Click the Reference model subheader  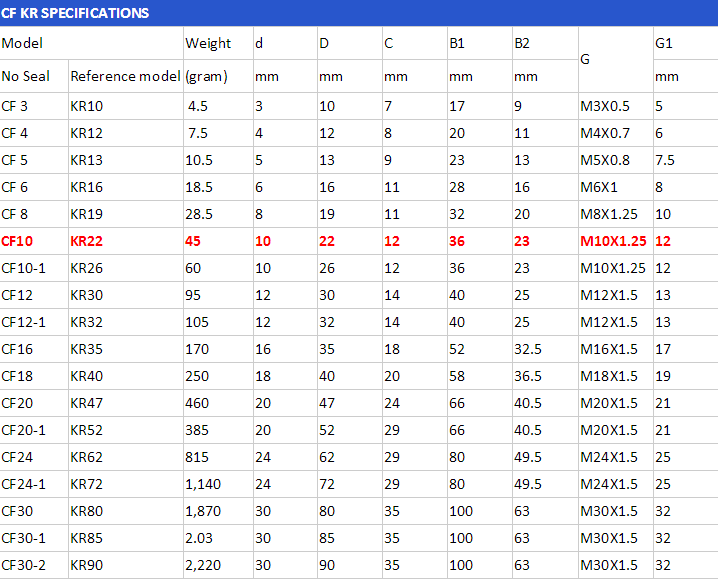tap(125, 76)
